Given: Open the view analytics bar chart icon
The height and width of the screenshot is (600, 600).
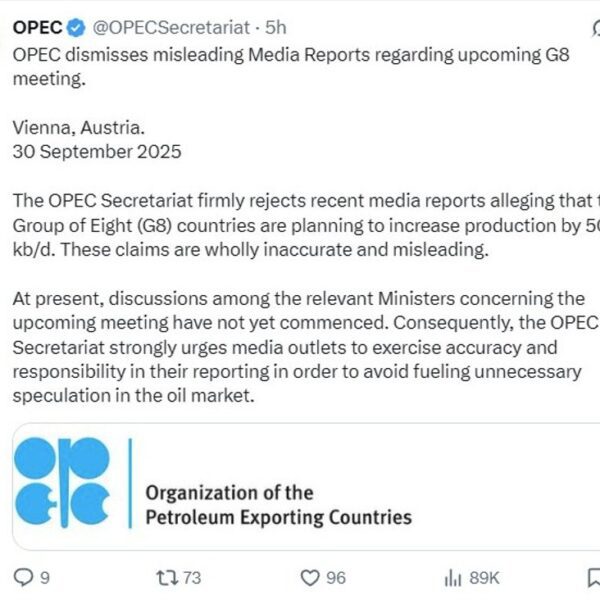Looking at the screenshot, I should click(x=452, y=577).
